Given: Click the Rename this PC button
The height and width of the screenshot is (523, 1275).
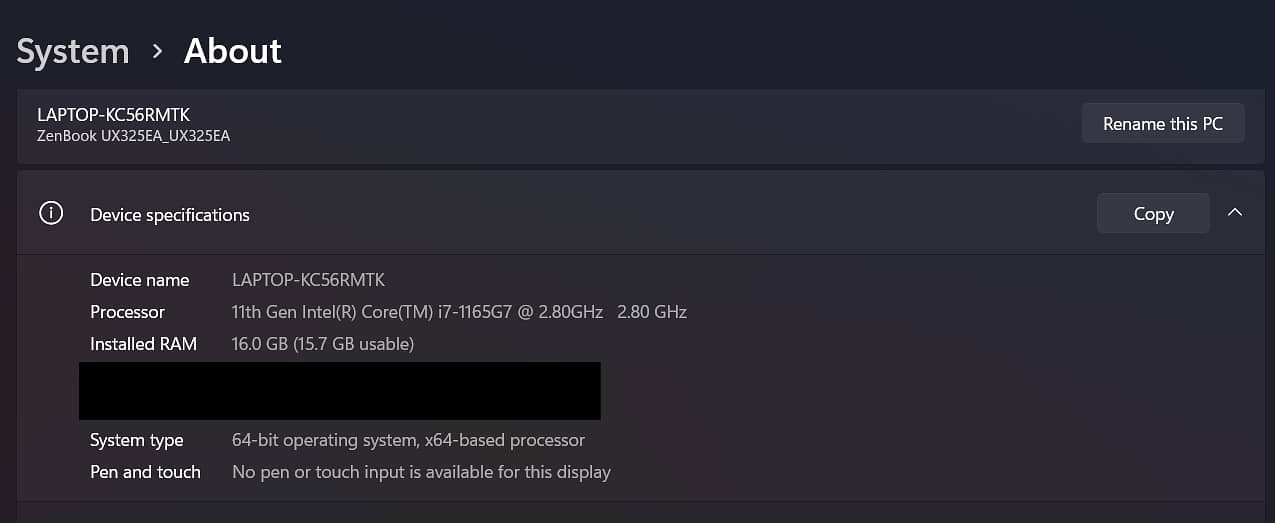Looking at the screenshot, I should 1162,124.
